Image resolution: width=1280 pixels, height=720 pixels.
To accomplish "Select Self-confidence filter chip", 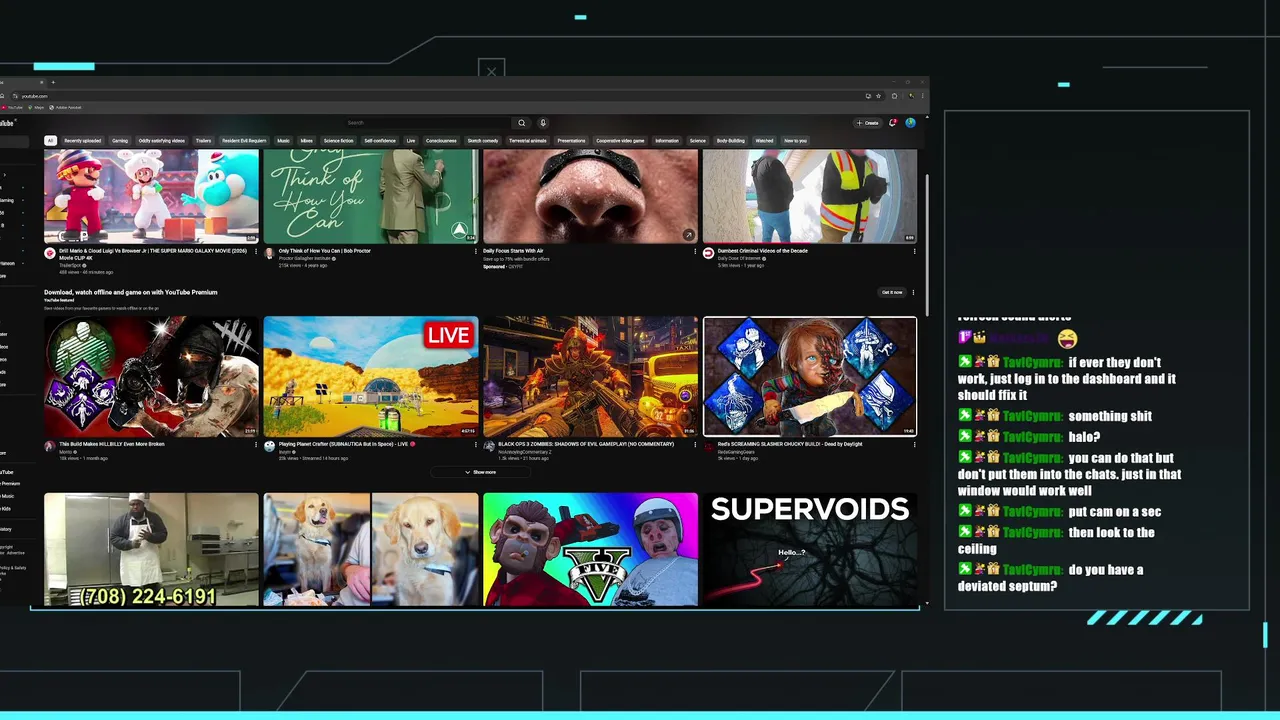I will [380, 141].
